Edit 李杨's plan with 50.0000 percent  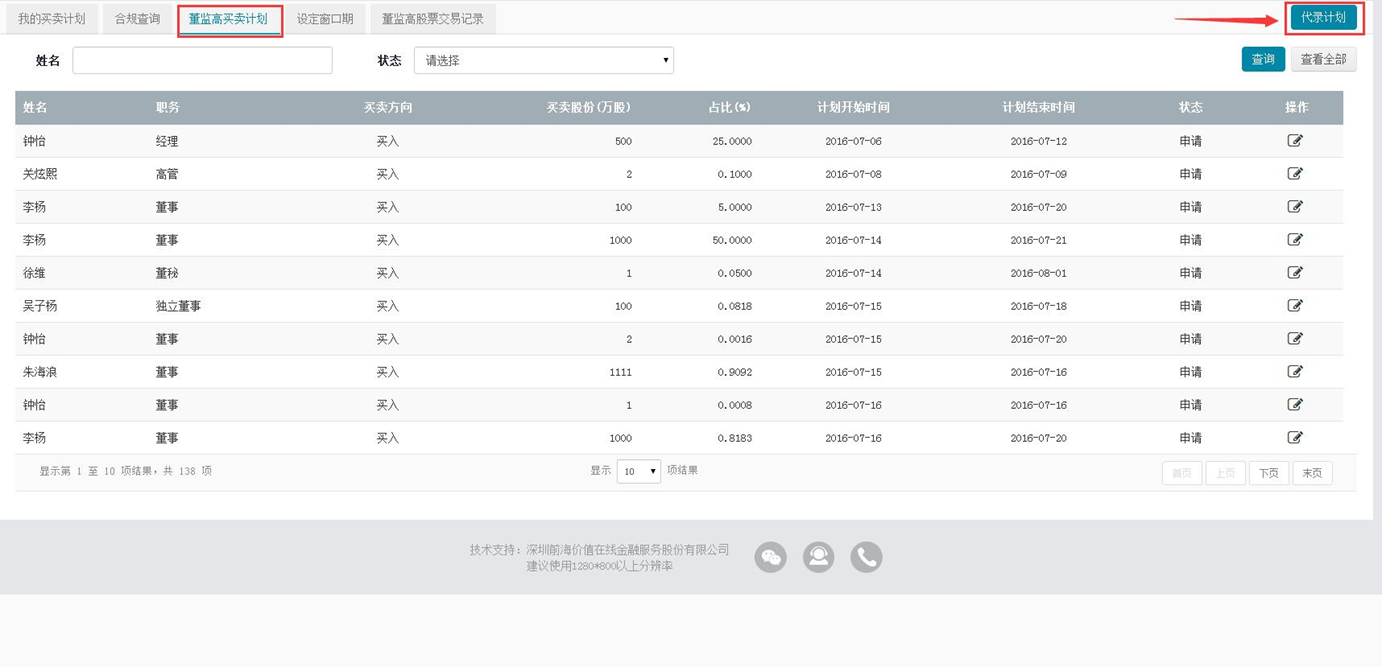pos(1295,240)
